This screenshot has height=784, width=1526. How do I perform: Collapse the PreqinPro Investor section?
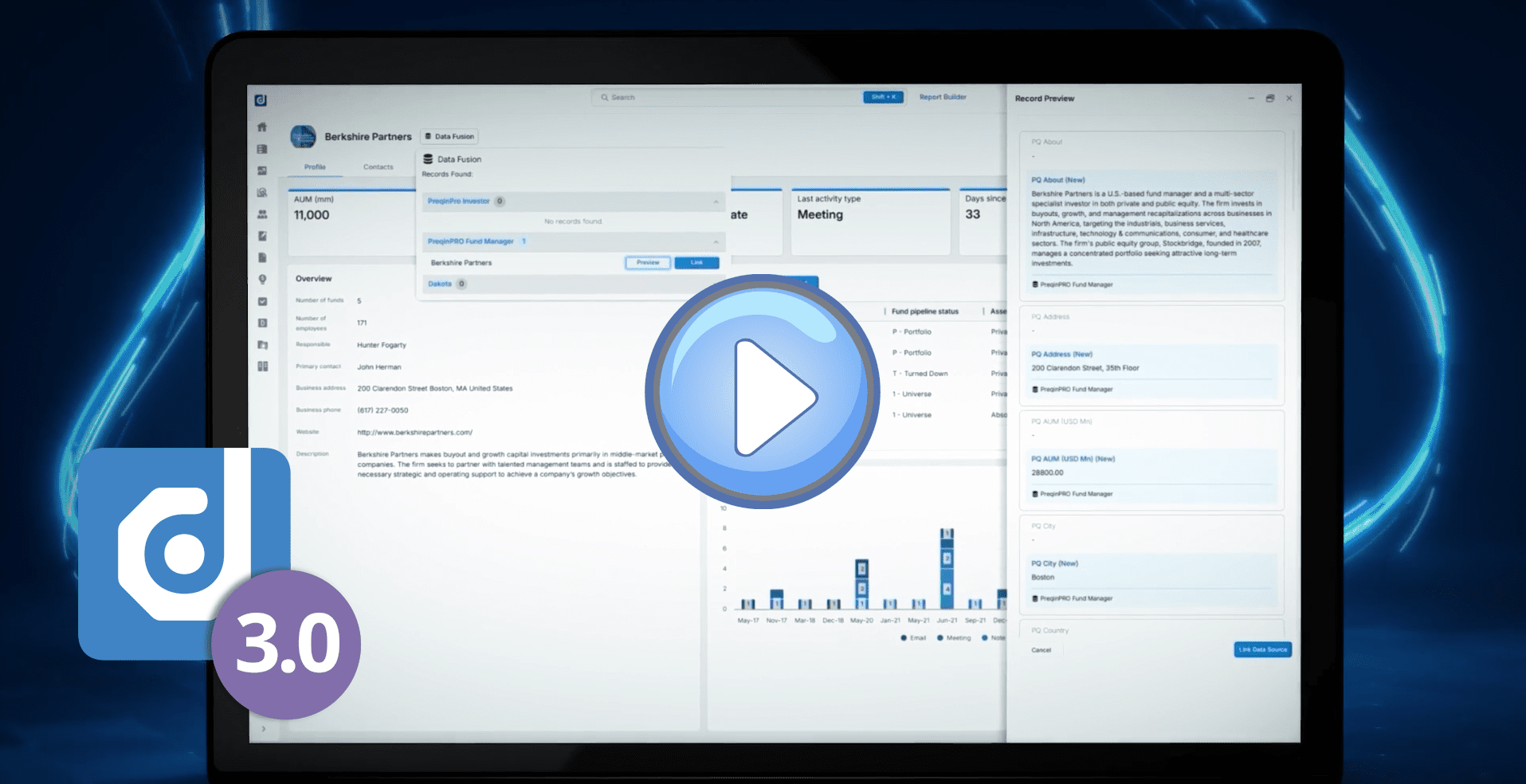point(715,202)
